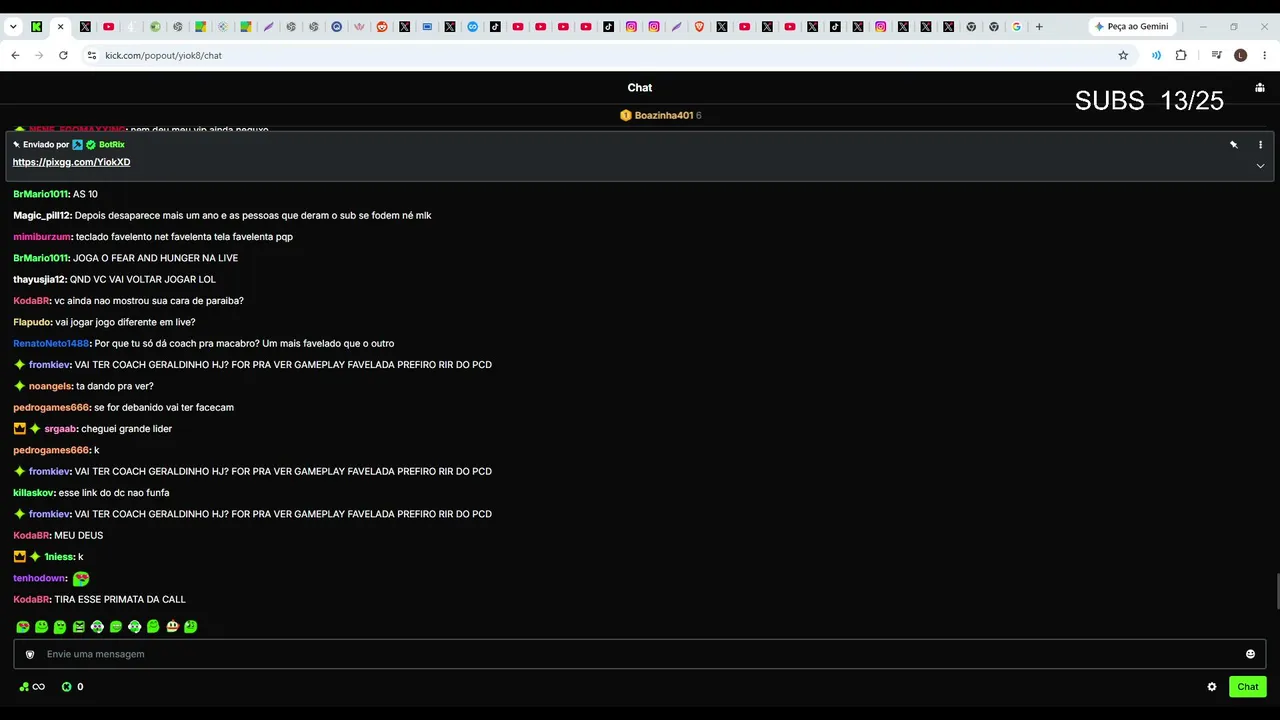Click the username tenhodown
1280x720 pixels.
pos(40,578)
